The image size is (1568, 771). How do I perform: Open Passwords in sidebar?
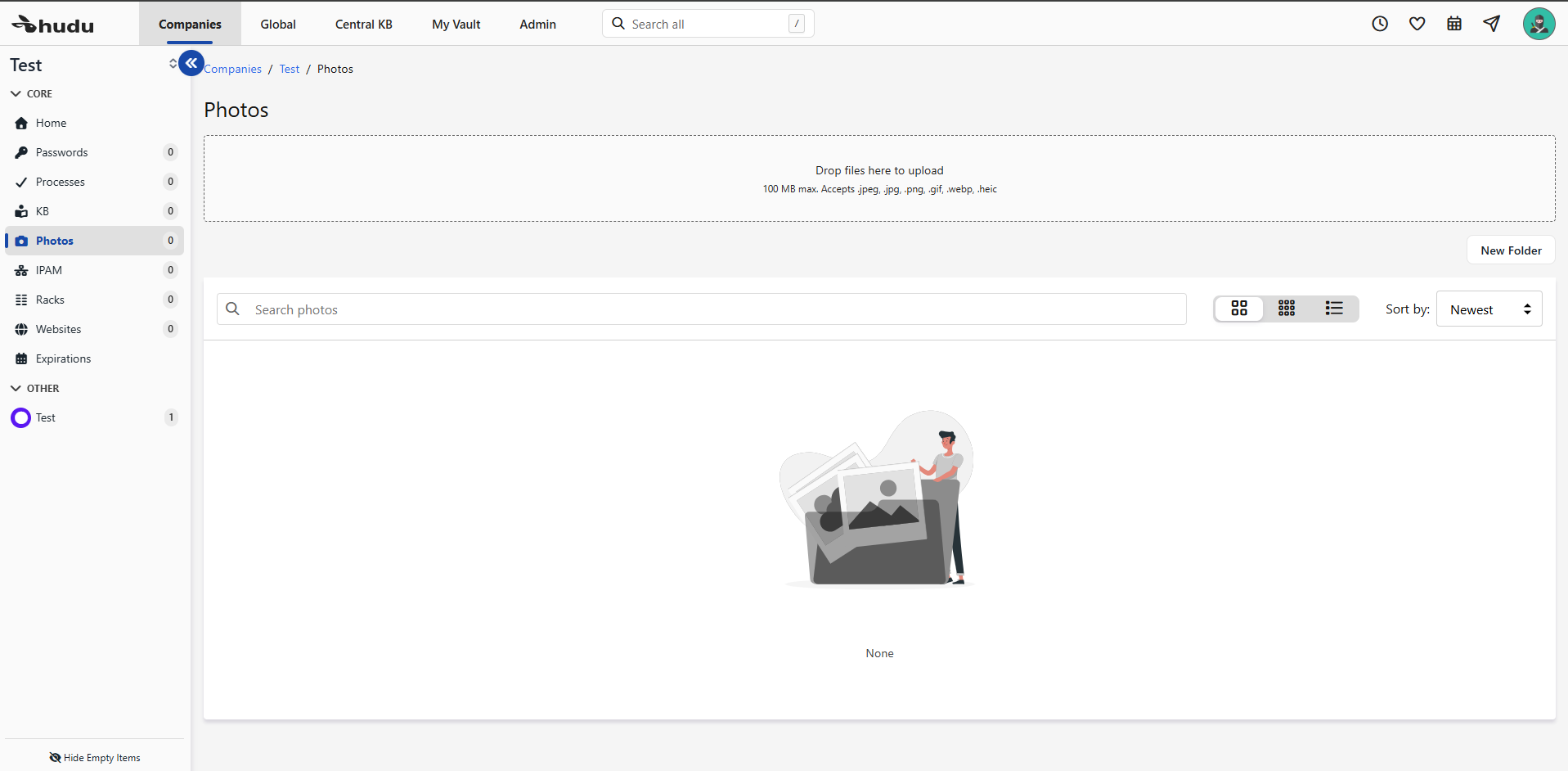click(x=95, y=152)
